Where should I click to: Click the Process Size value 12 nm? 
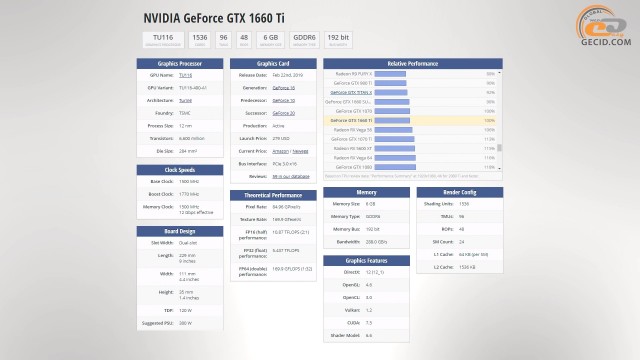(x=185, y=126)
